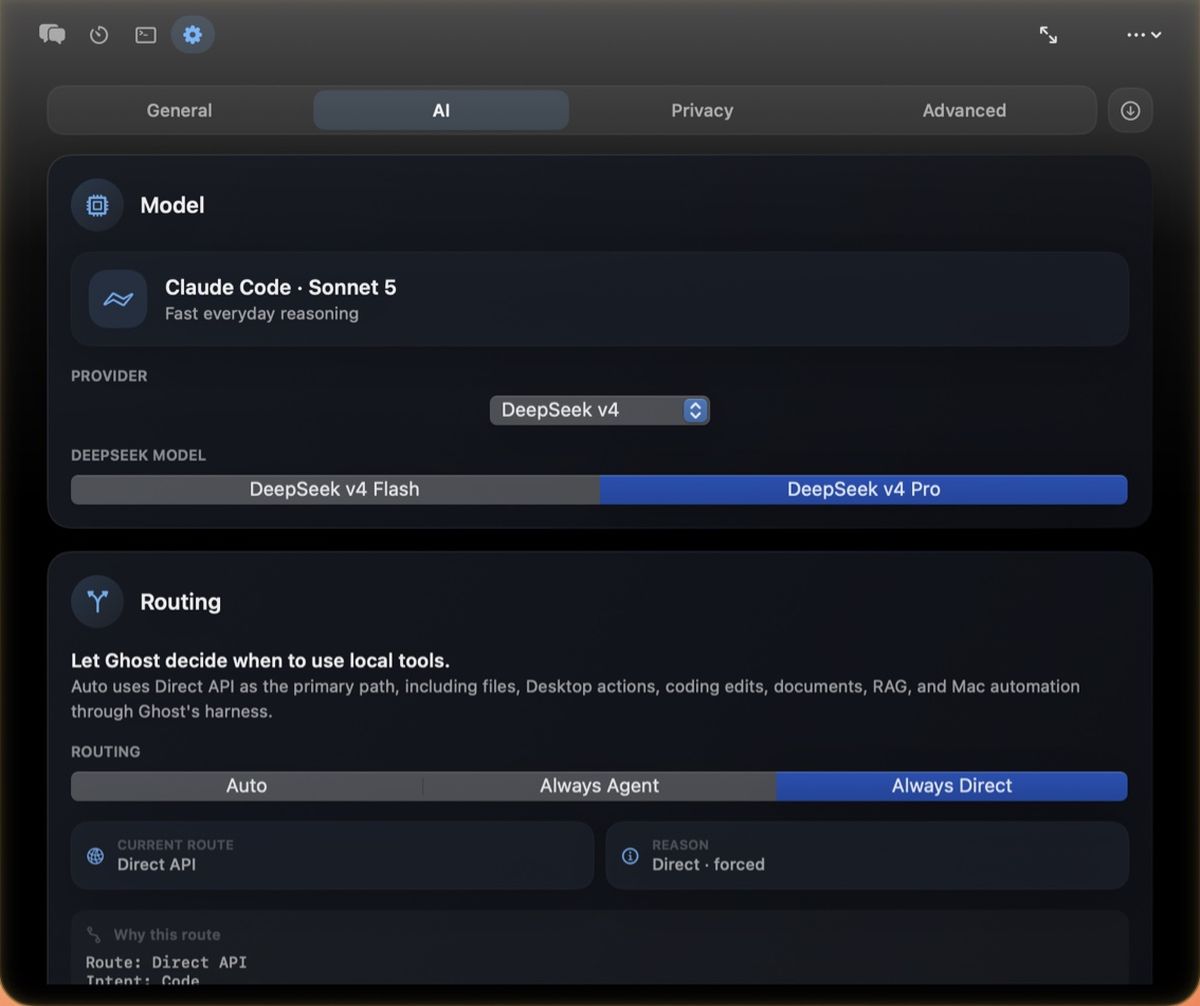Open the DeepSeek v4 provider dropdown

pos(600,410)
